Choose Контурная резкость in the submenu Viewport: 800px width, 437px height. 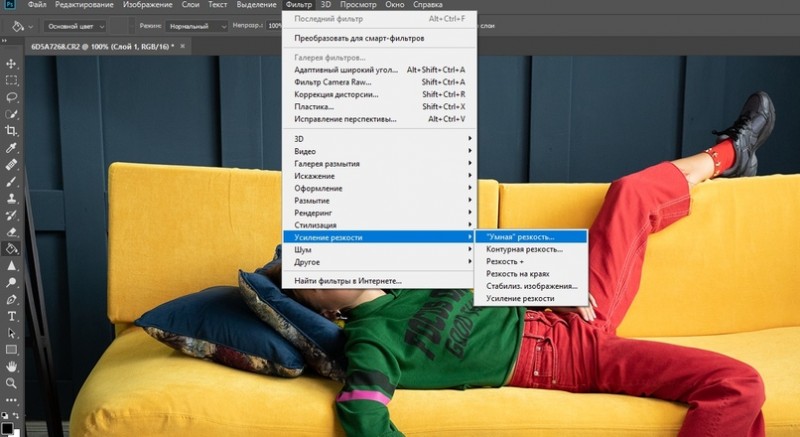click(531, 249)
